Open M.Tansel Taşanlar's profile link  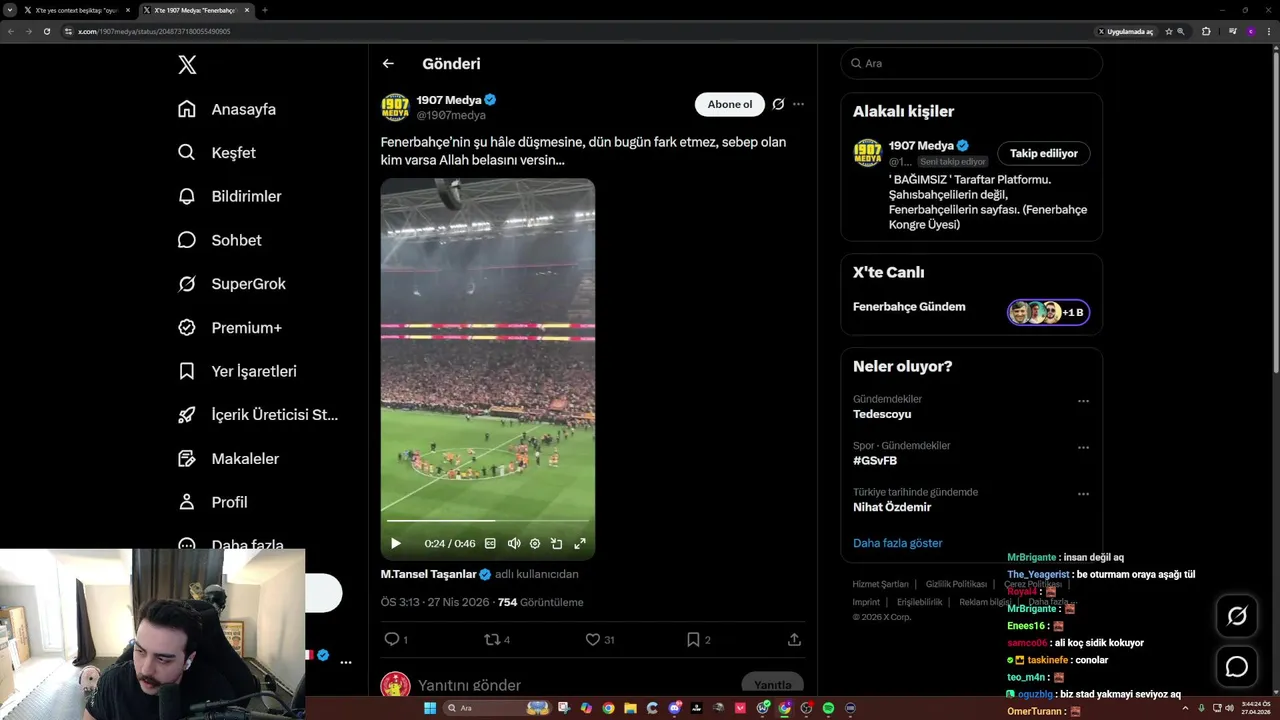pos(428,574)
